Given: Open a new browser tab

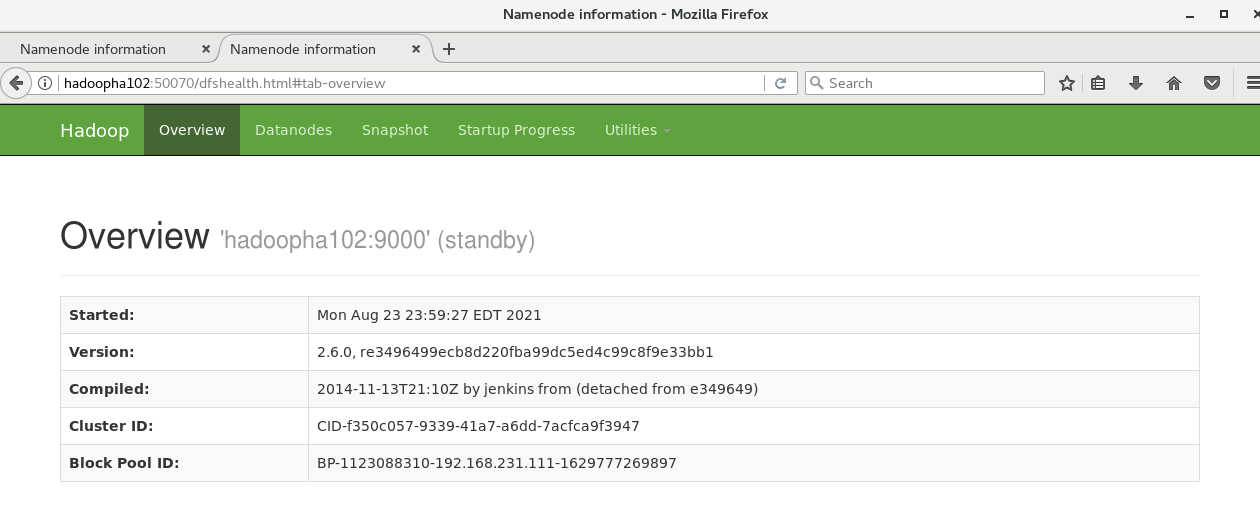Looking at the screenshot, I should pyautogui.click(x=449, y=49).
